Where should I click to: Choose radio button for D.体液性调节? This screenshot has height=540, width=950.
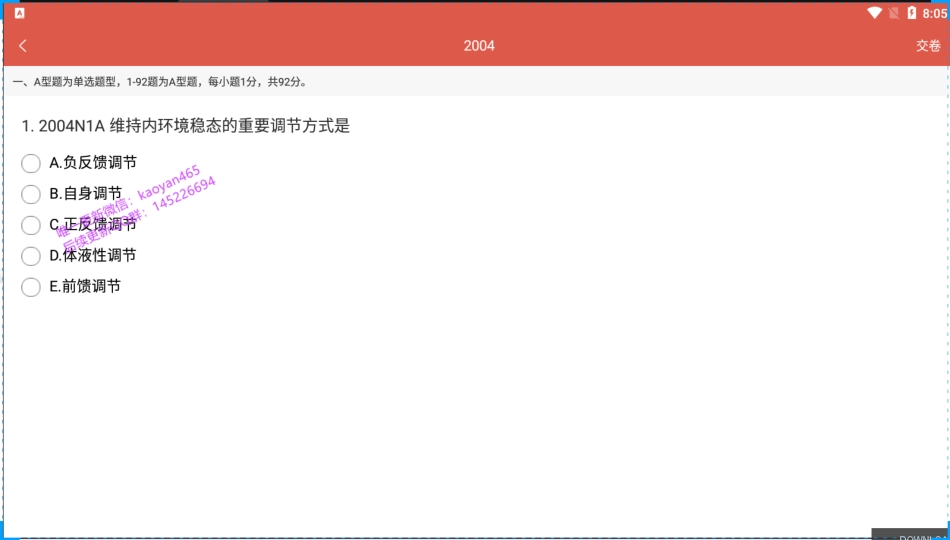click(31, 256)
